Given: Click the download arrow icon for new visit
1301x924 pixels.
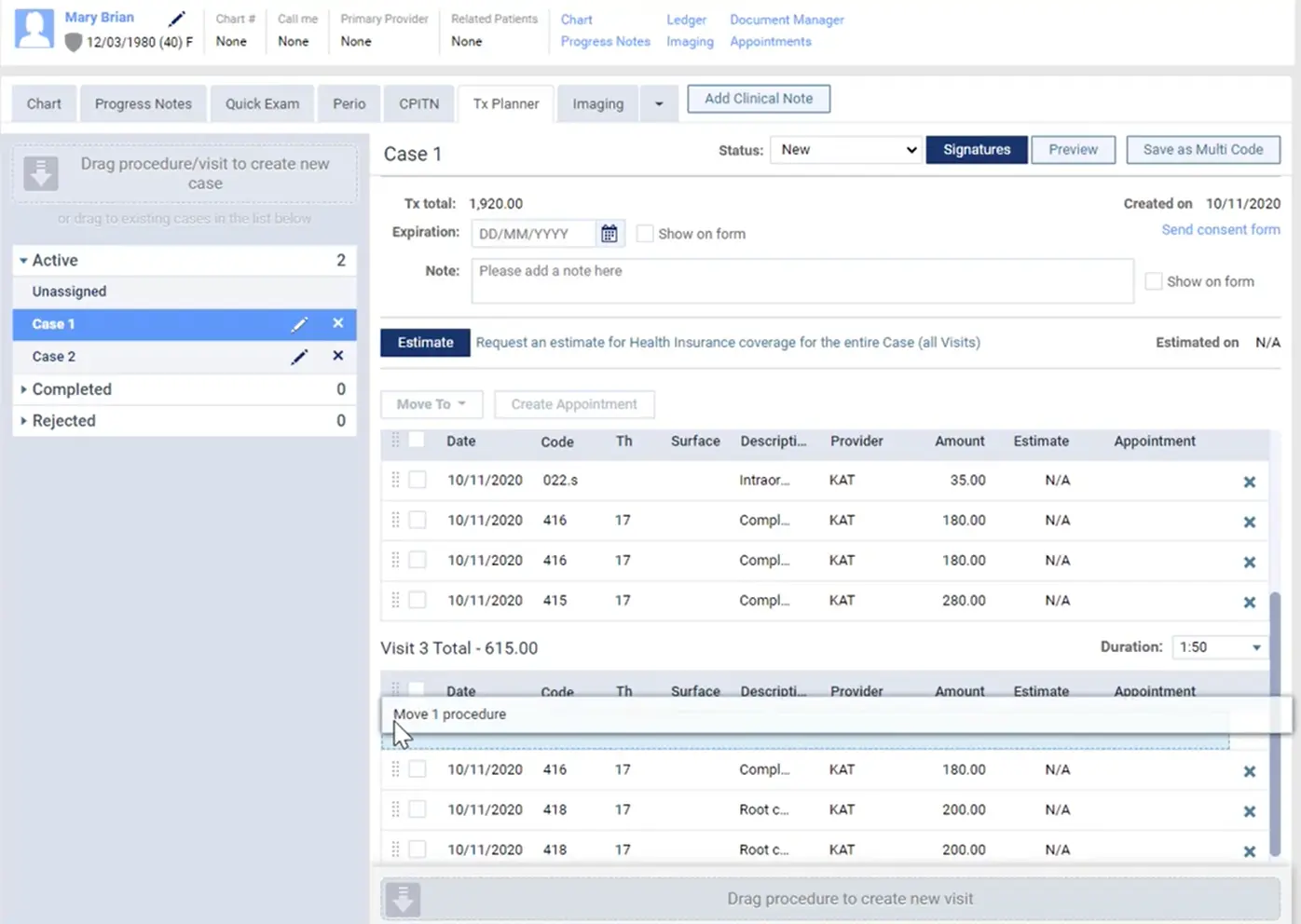Looking at the screenshot, I should tap(403, 900).
